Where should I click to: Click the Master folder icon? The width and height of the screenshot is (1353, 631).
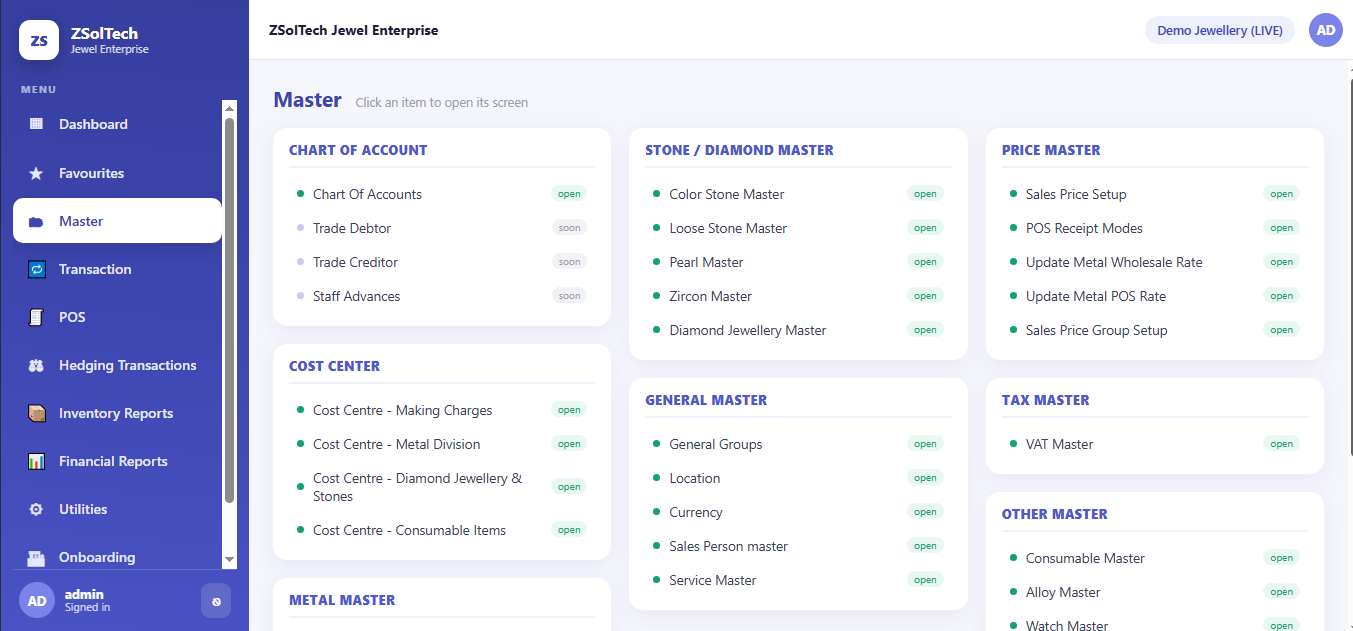pos(37,221)
